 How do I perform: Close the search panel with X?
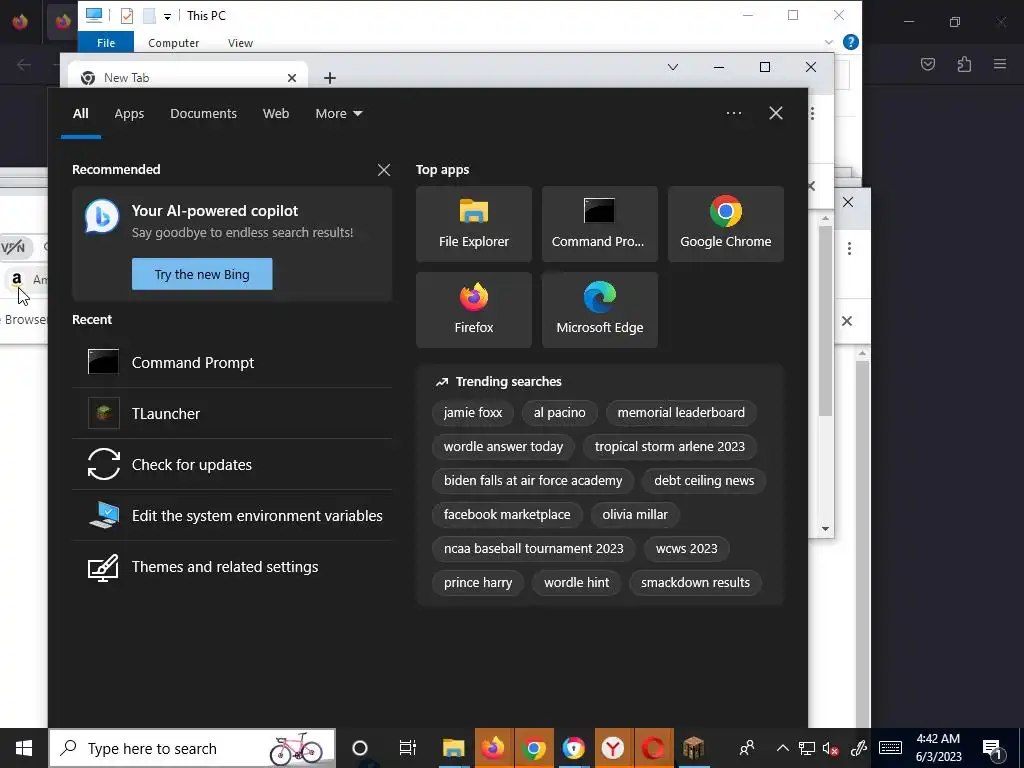coord(776,113)
